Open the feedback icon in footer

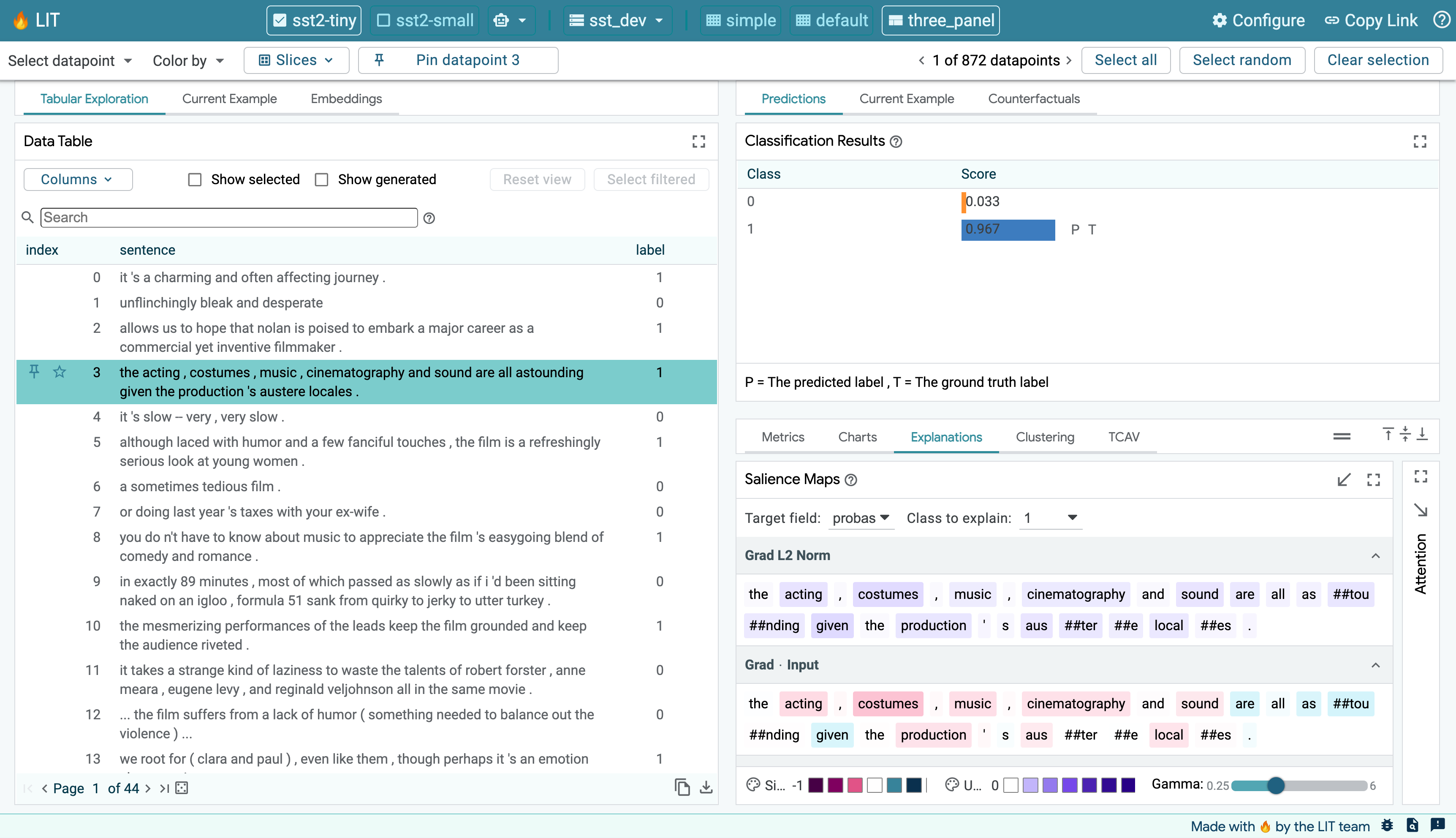[x=1437, y=825]
